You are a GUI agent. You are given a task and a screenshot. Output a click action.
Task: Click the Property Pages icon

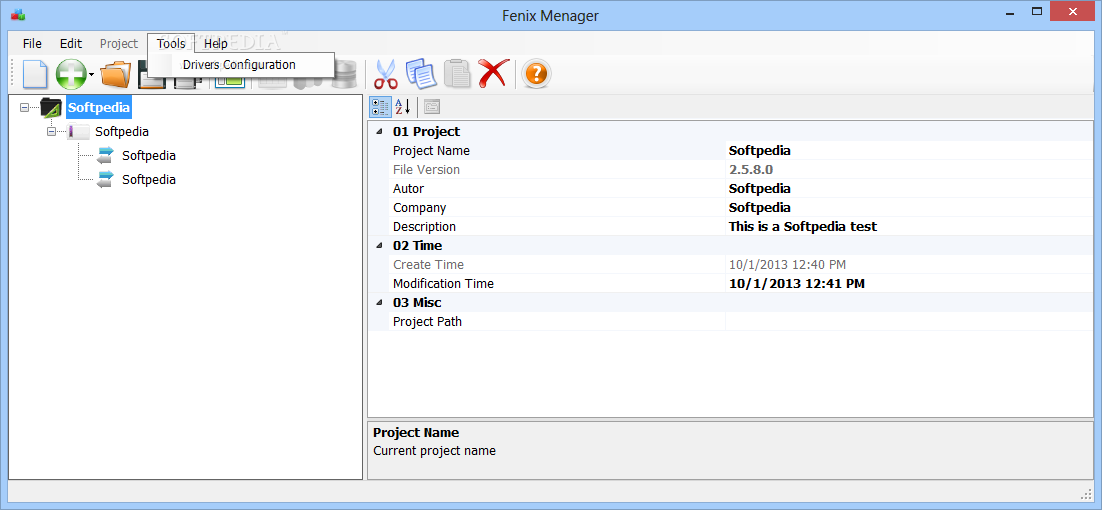pos(432,107)
